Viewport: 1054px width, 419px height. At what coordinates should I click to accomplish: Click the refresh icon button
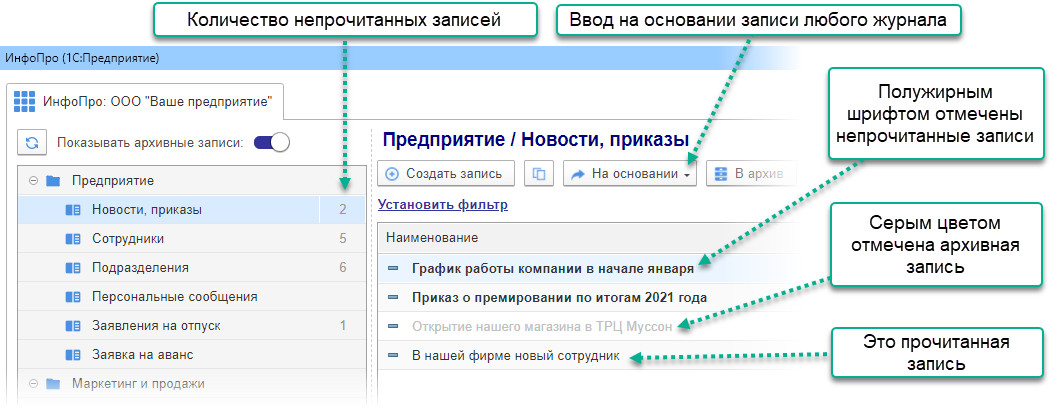coord(32,143)
